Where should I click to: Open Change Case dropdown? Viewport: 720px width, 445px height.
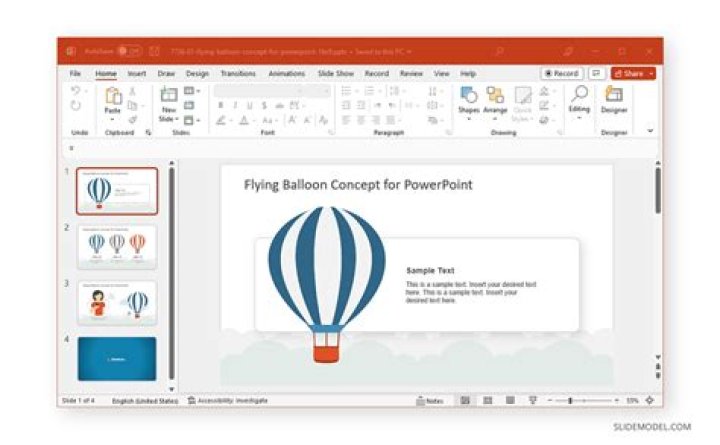(x=269, y=120)
